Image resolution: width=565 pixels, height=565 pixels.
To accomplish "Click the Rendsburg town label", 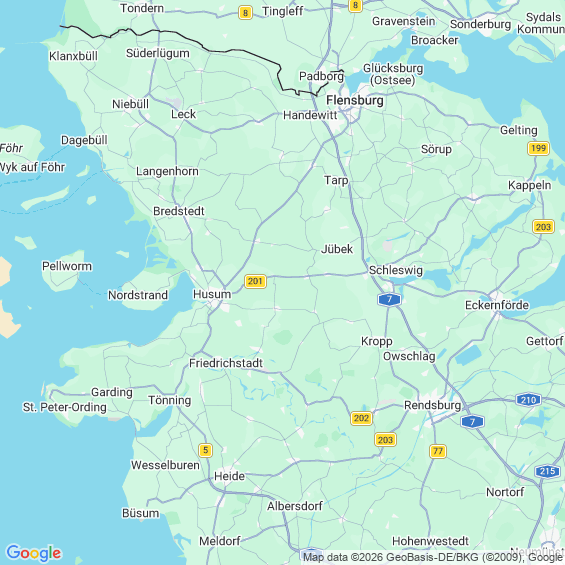I will click(x=432, y=405).
